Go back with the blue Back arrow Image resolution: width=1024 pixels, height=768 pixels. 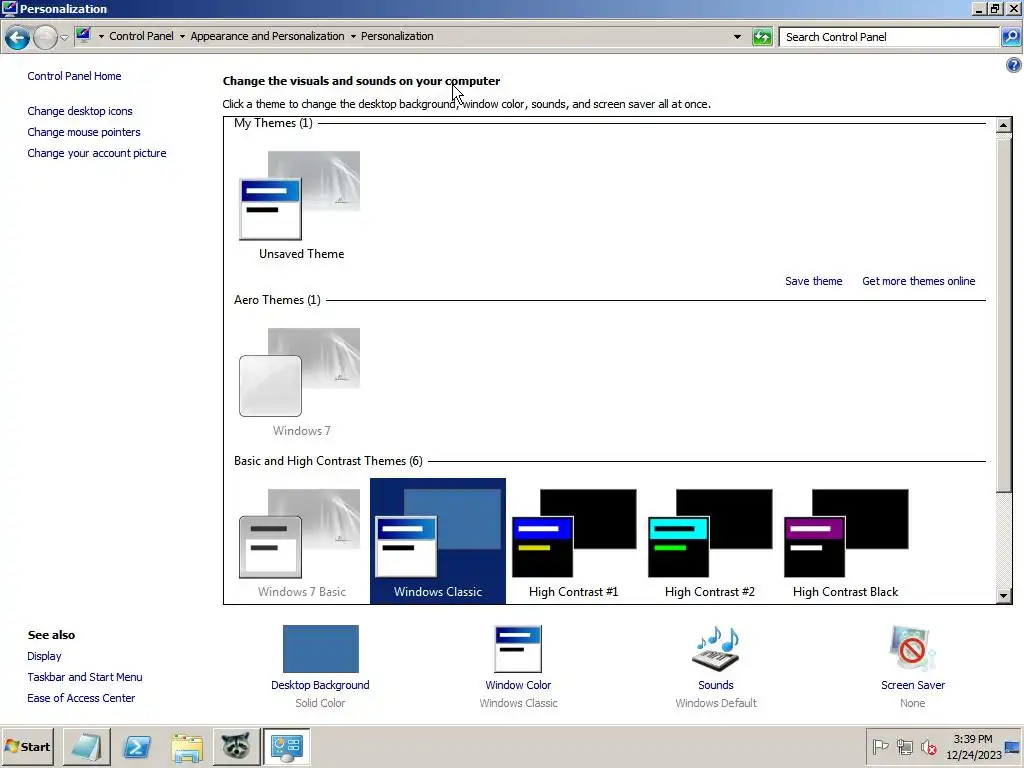[x=17, y=37]
